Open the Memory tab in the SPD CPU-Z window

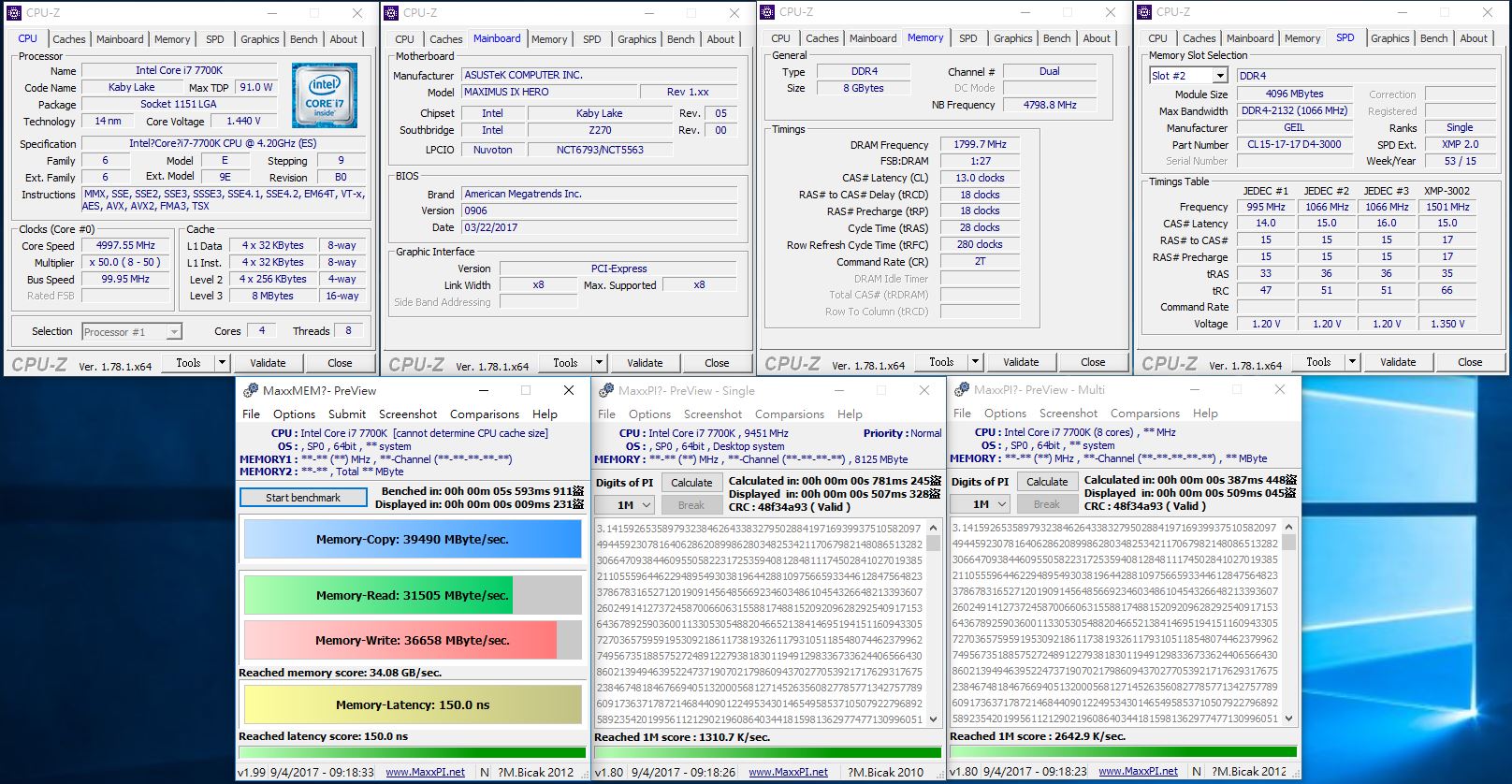(1301, 38)
